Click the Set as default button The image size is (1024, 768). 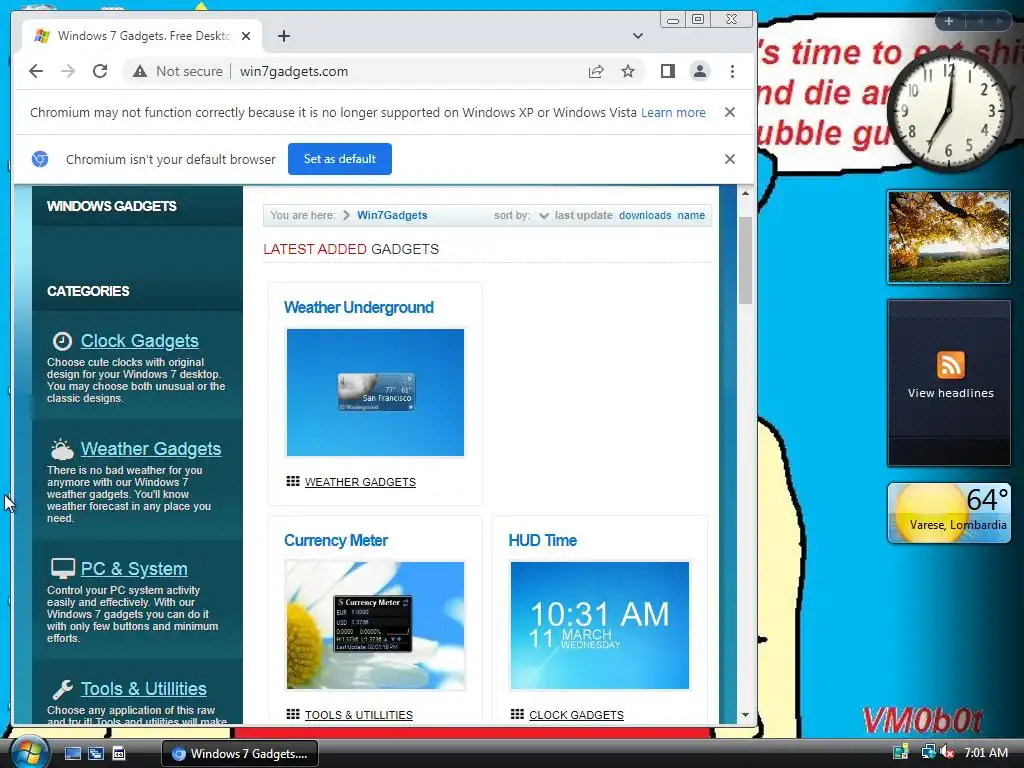[x=340, y=159]
